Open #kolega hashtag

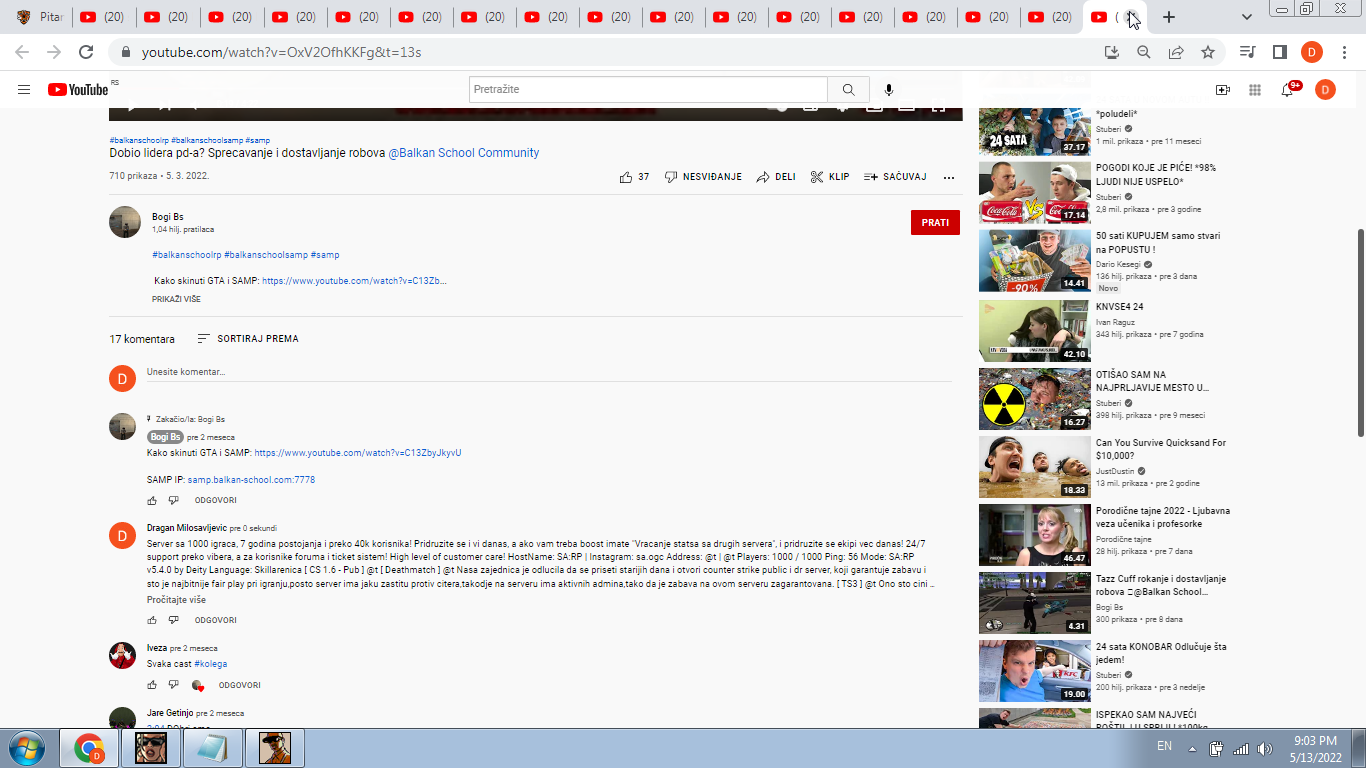210,664
